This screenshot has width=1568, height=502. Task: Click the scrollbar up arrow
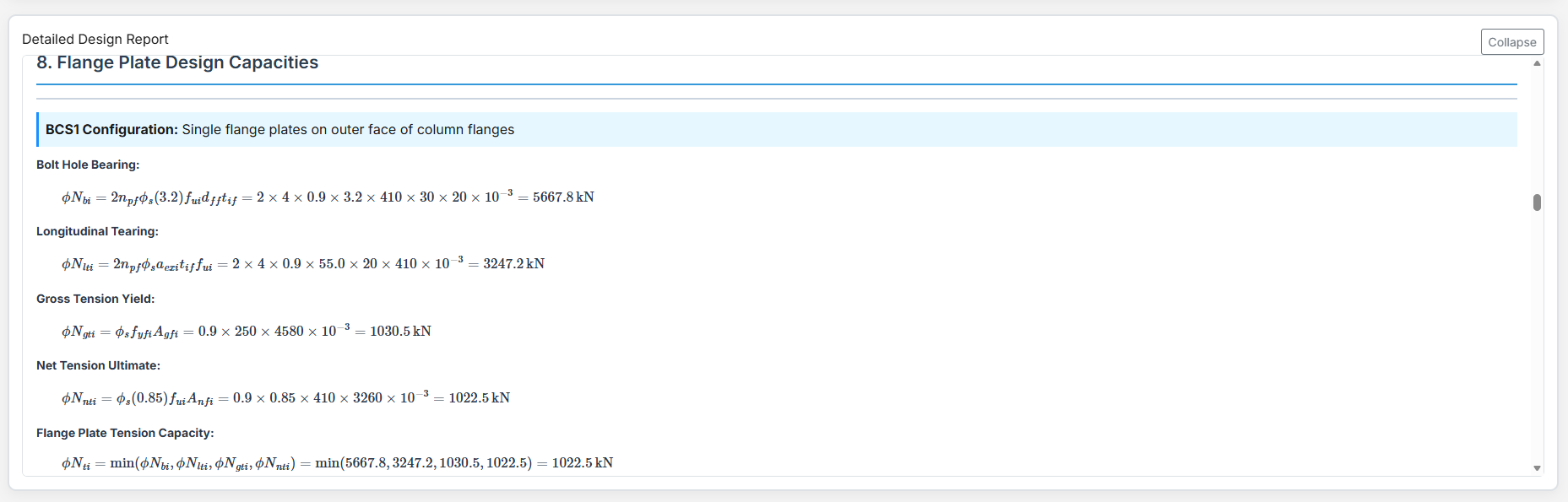click(1537, 63)
